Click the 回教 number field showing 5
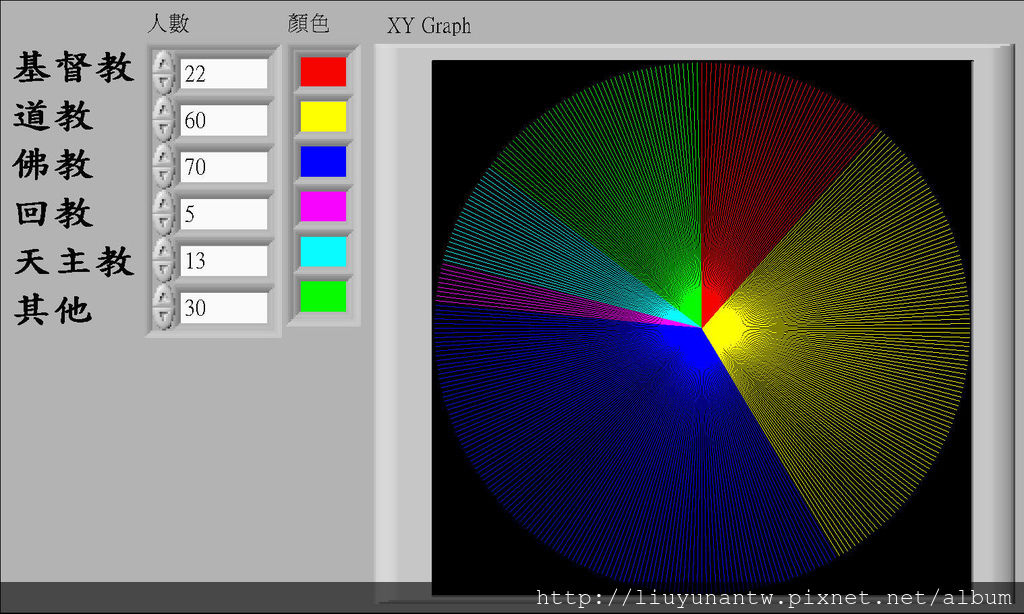This screenshot has height=614, width=1024. (223, 214)
